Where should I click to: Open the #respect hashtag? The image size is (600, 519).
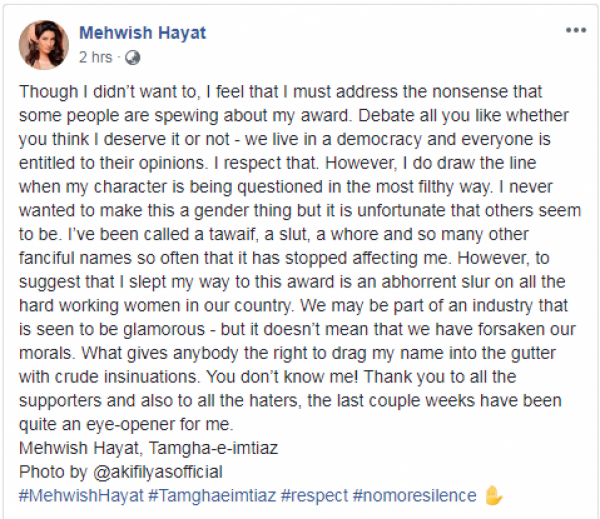click(x=312, y=494)
